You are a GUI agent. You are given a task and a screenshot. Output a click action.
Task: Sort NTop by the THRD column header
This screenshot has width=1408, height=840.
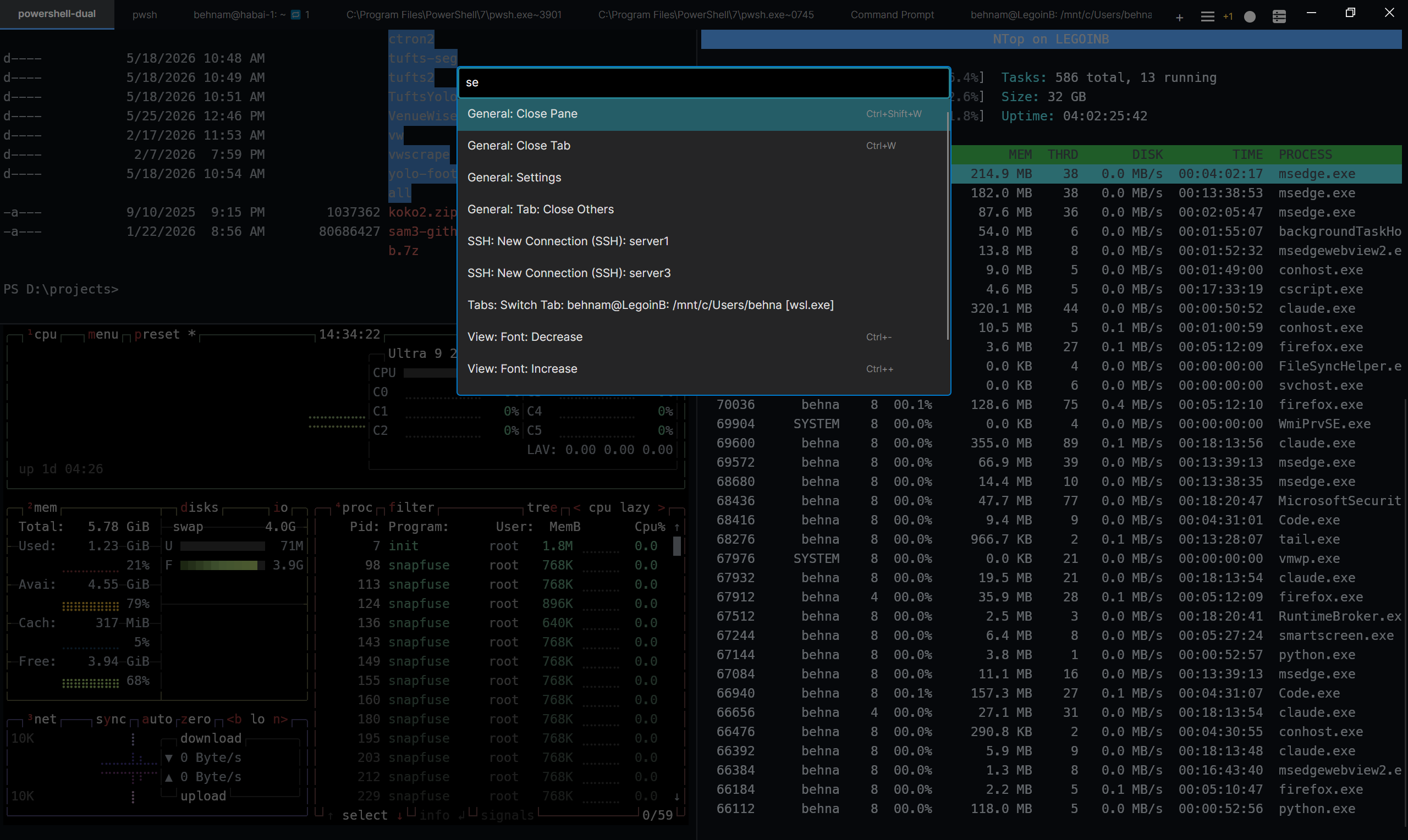(x=1063, y=154)
